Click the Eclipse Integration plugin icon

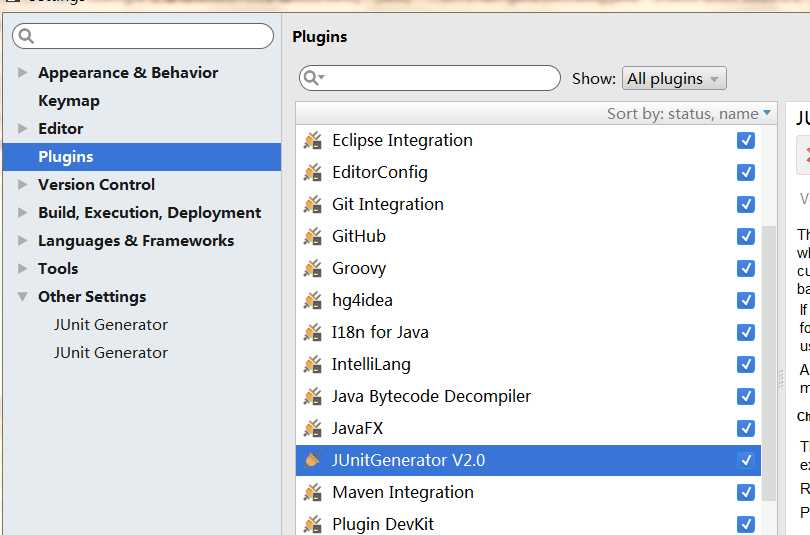313,140
